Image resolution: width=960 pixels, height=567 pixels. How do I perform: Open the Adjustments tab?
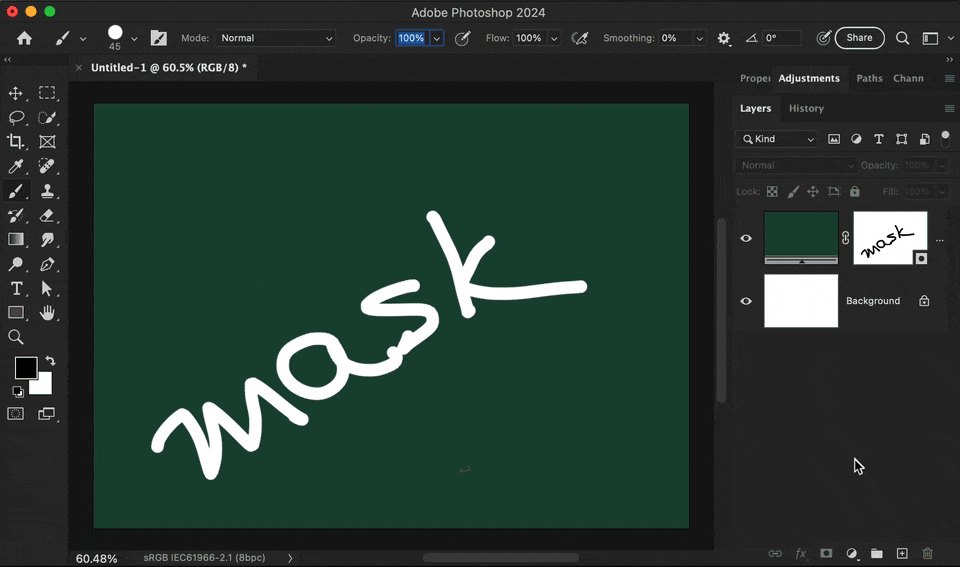point(809,78)
